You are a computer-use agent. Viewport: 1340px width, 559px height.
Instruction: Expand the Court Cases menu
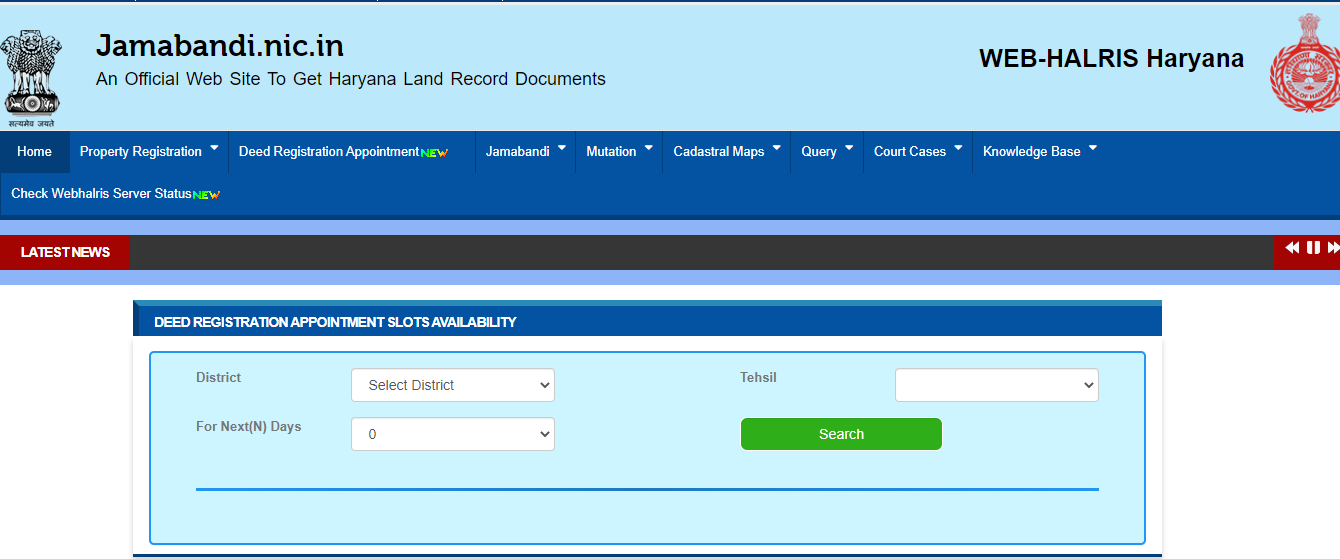tap(917, 152)
